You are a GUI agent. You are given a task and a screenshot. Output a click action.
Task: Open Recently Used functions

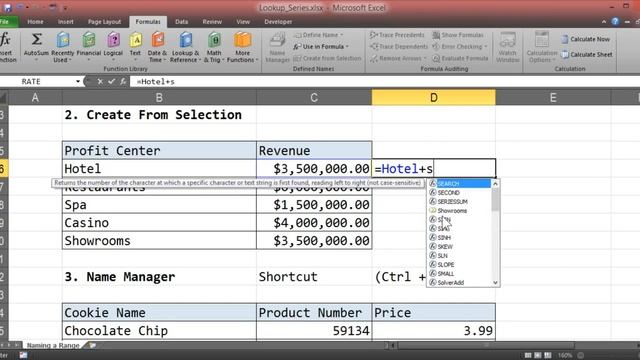[62, 47]
